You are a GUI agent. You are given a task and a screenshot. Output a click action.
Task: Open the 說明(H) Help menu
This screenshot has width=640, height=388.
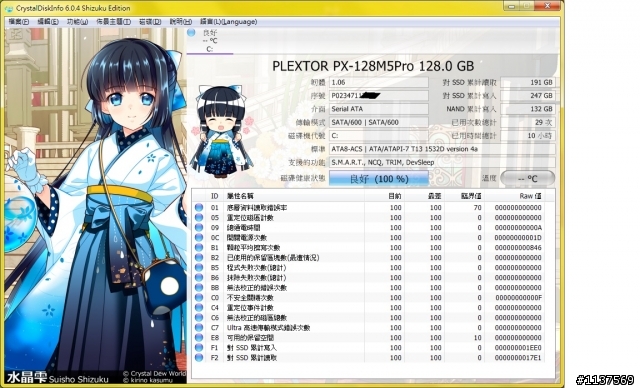pyautogui.click(x=180, y=22)
